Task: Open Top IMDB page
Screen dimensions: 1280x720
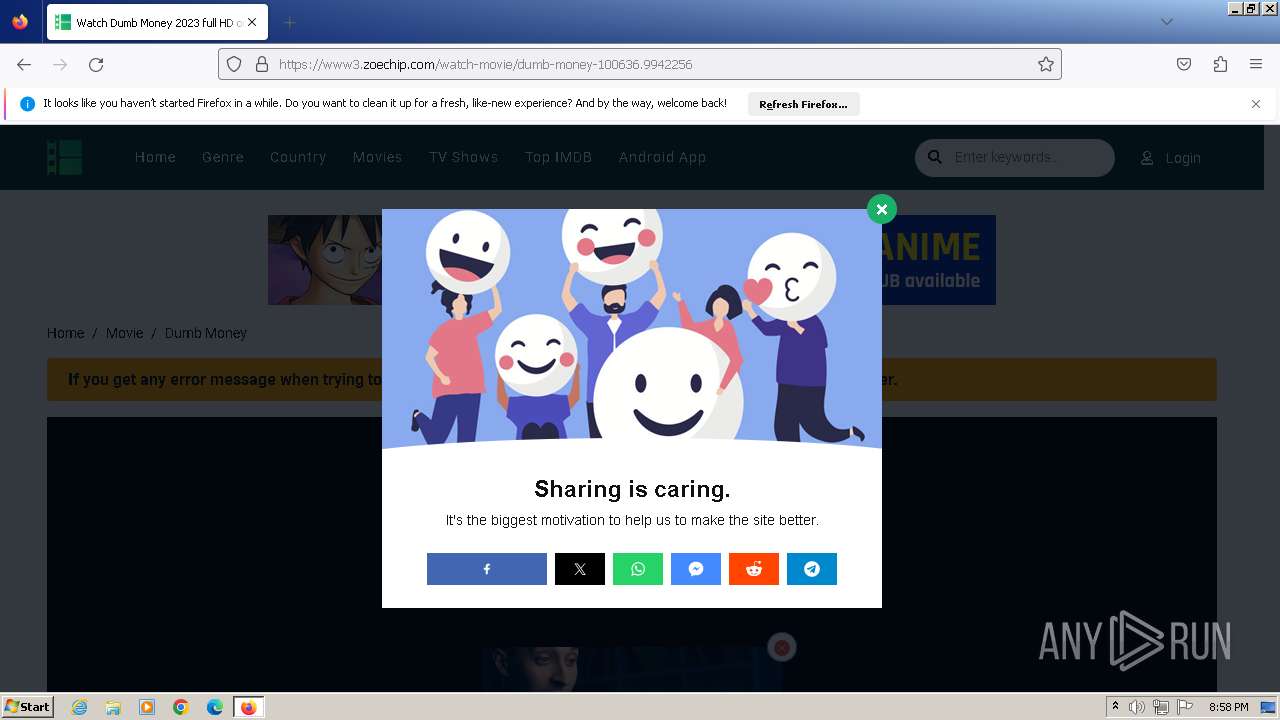Action: [x=558, y=157]
